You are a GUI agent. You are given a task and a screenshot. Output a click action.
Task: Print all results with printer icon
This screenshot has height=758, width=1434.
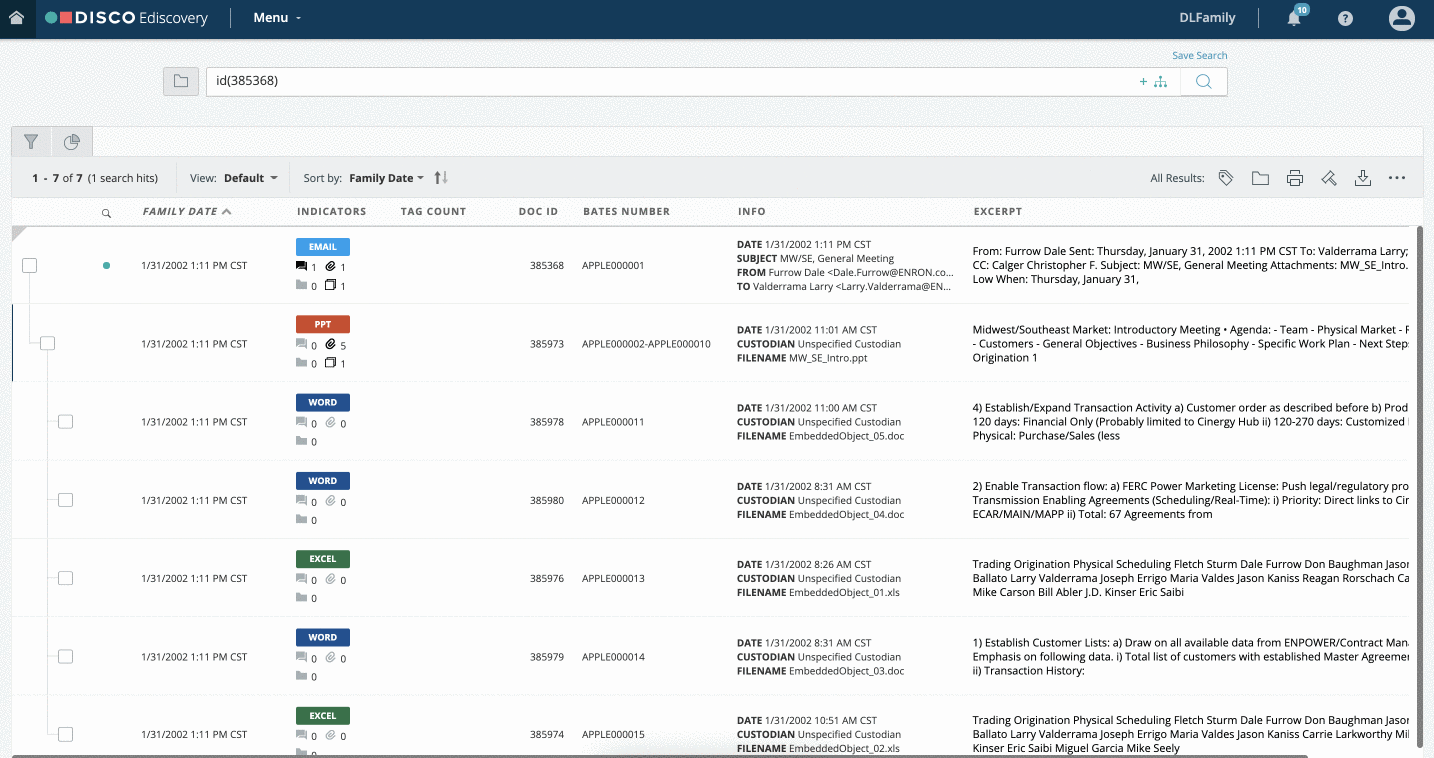coord(1295,178)
